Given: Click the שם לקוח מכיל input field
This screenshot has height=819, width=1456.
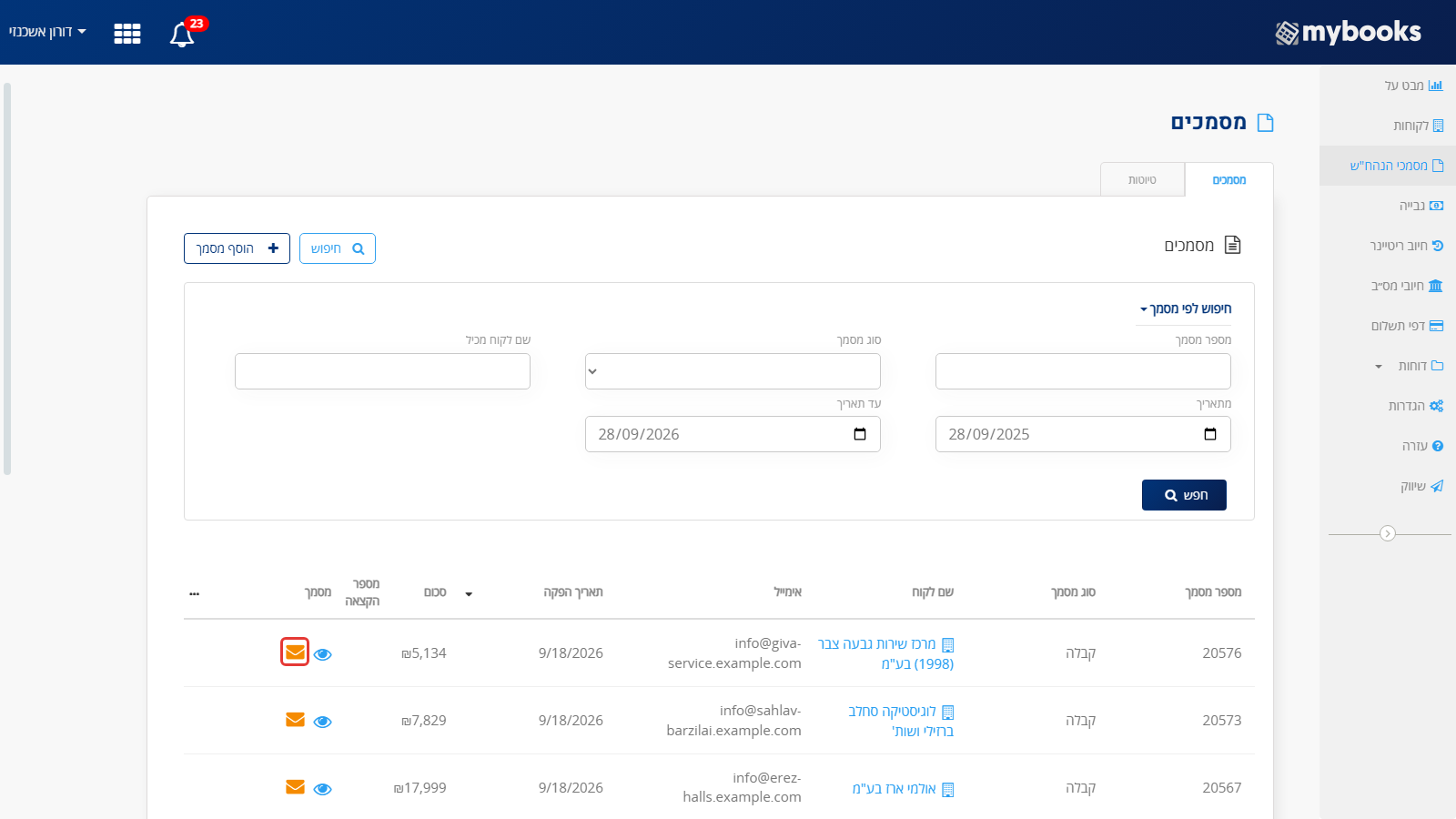Looking at the screenshot, I should click(x=382, y=371).
